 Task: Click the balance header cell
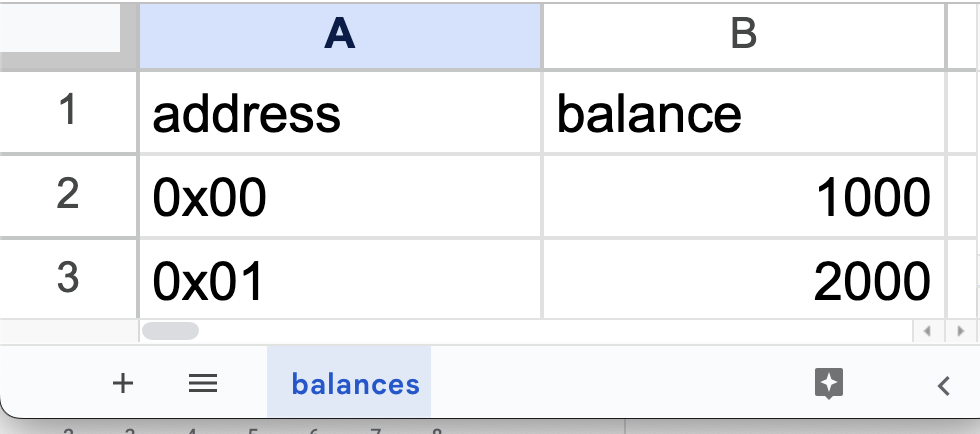744,113
